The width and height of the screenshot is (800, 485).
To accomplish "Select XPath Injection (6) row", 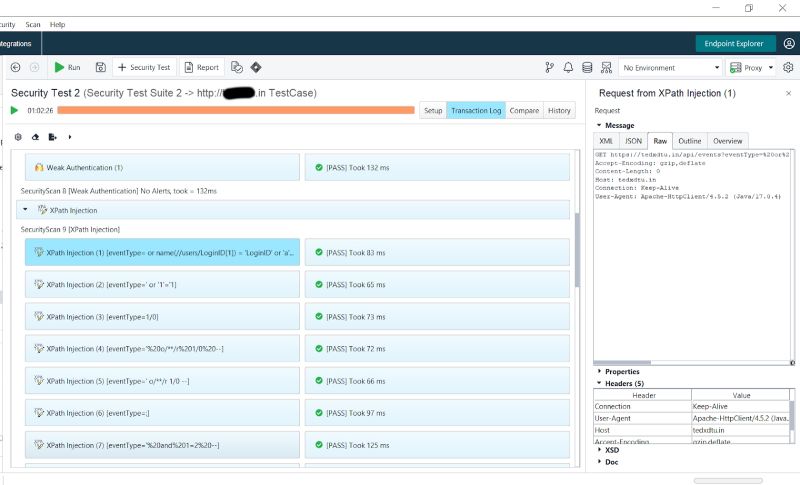I will (162, 413).
